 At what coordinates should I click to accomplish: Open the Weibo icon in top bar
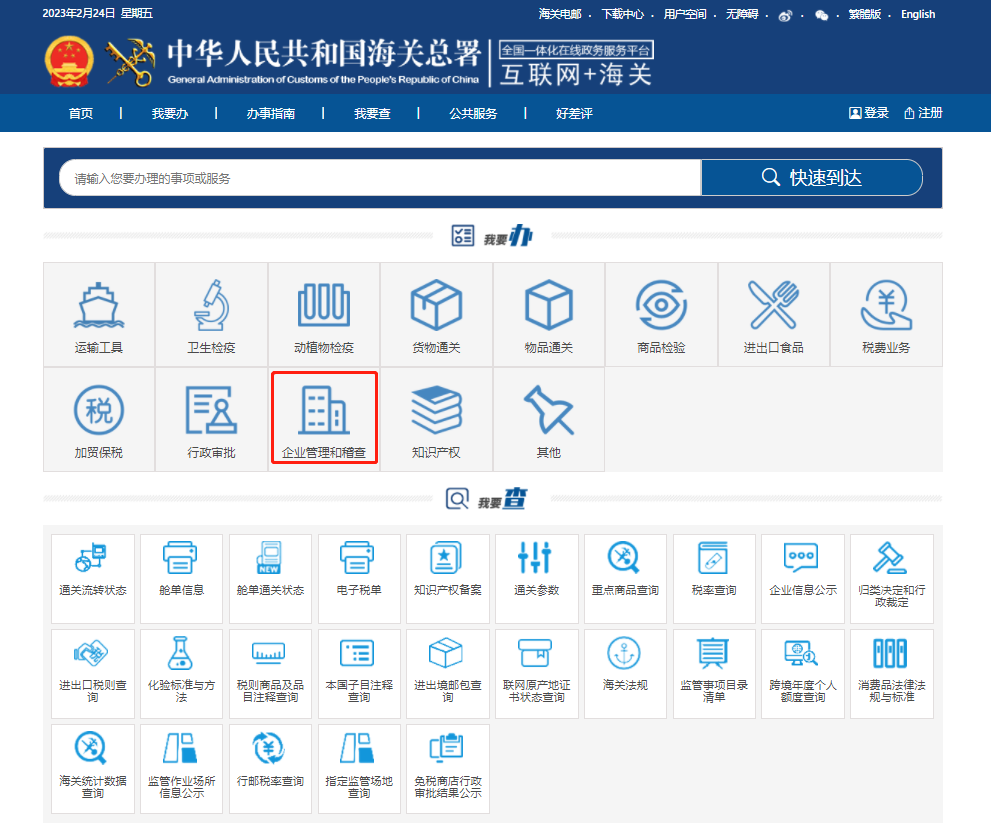coord(785,15)
